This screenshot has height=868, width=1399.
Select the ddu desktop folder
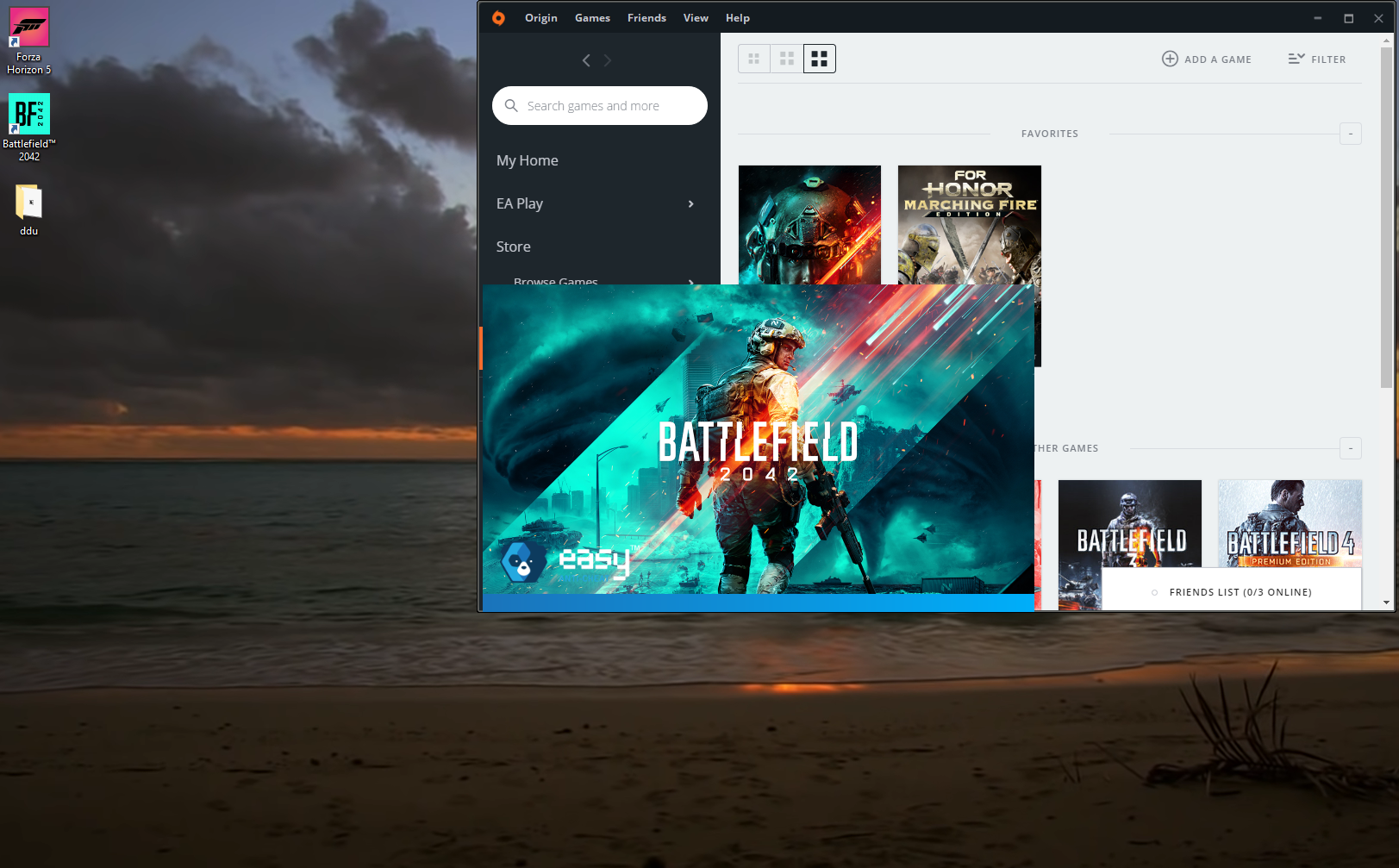point(29,209)
